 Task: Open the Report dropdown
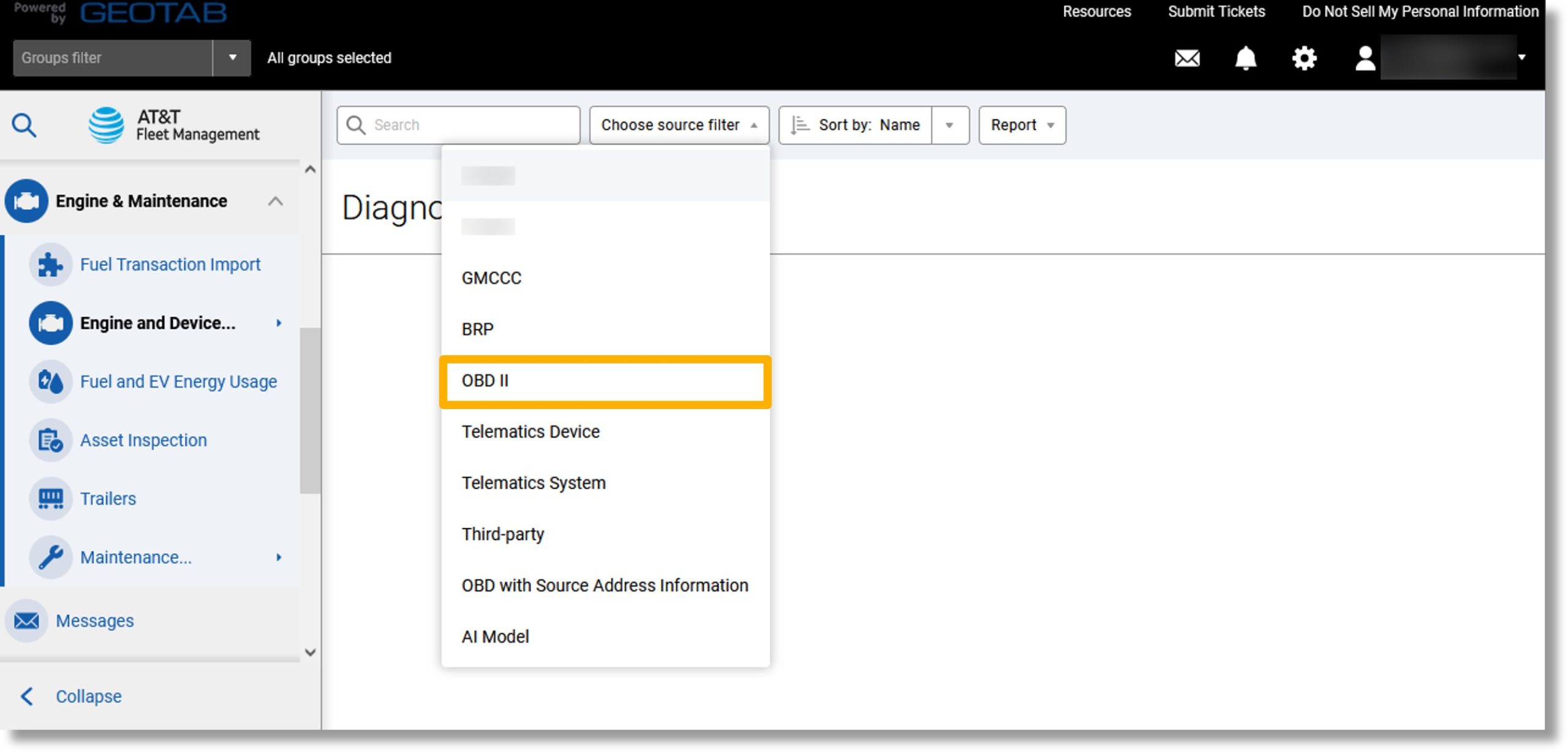1022,125
